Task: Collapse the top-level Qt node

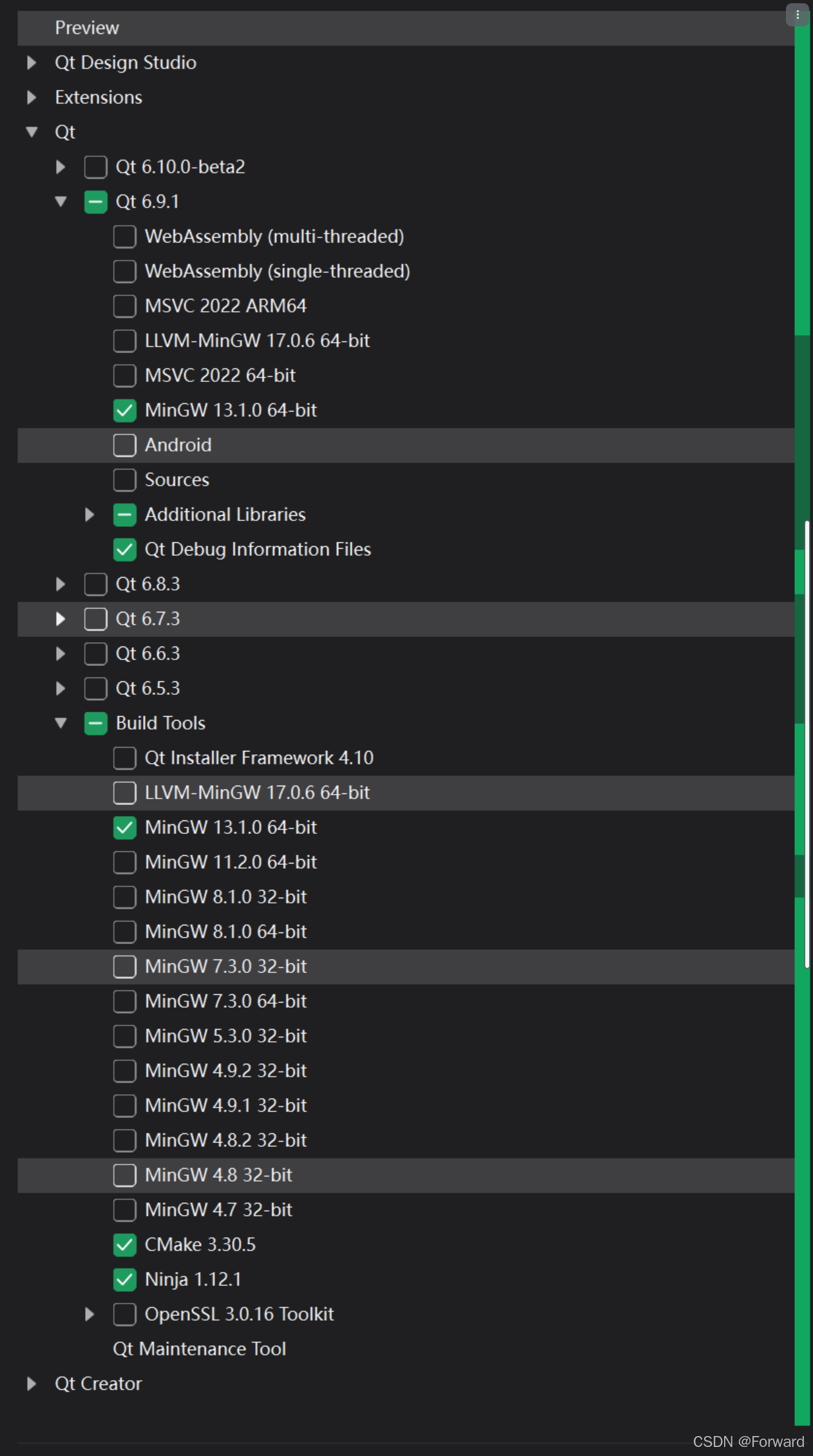Action: coord(32,132)
